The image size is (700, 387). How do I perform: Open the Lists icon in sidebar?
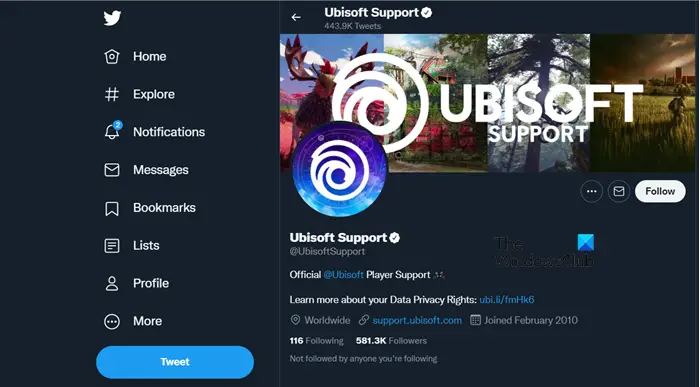click(112, 246)
